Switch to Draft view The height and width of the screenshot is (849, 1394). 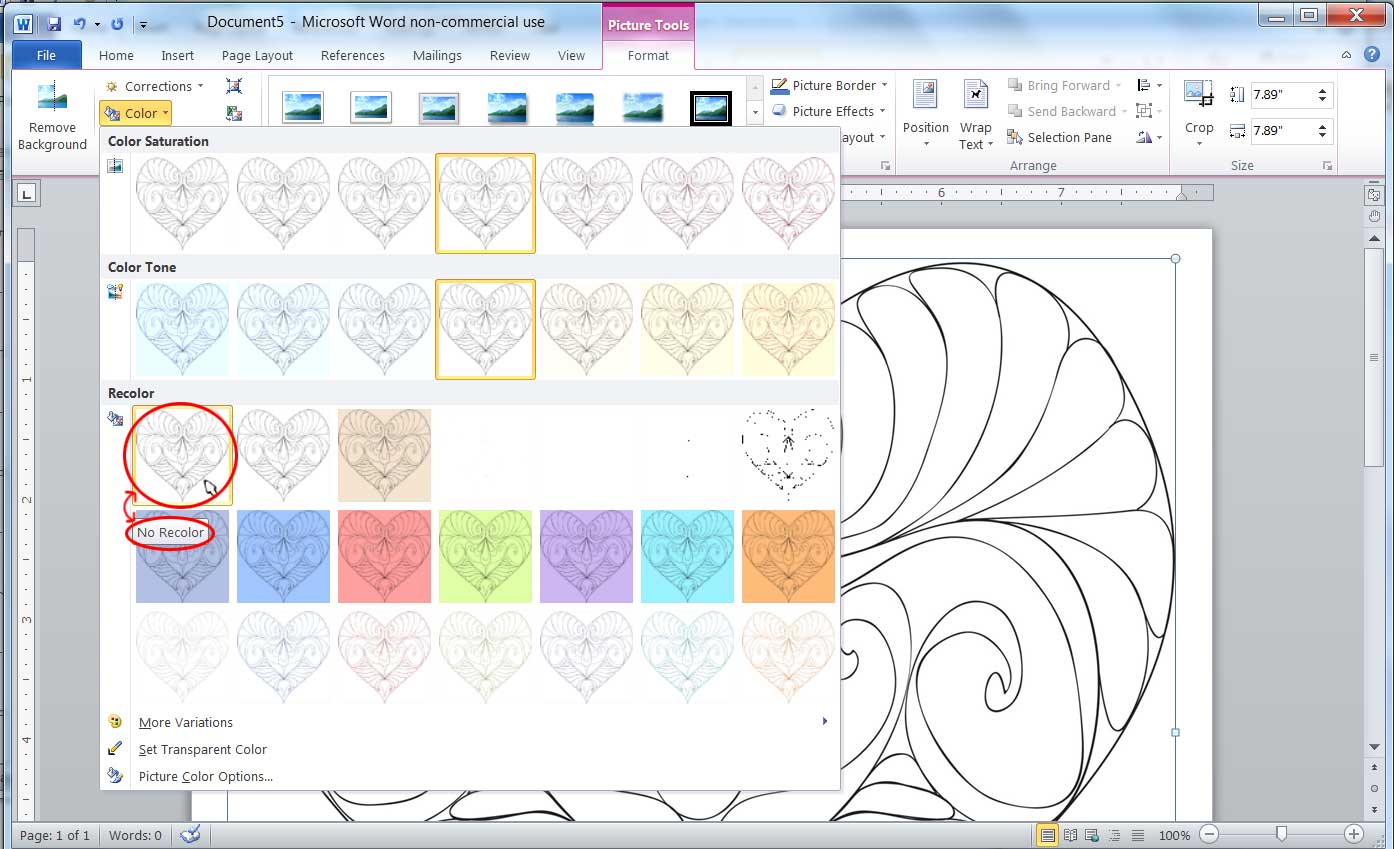[1138, 833]
